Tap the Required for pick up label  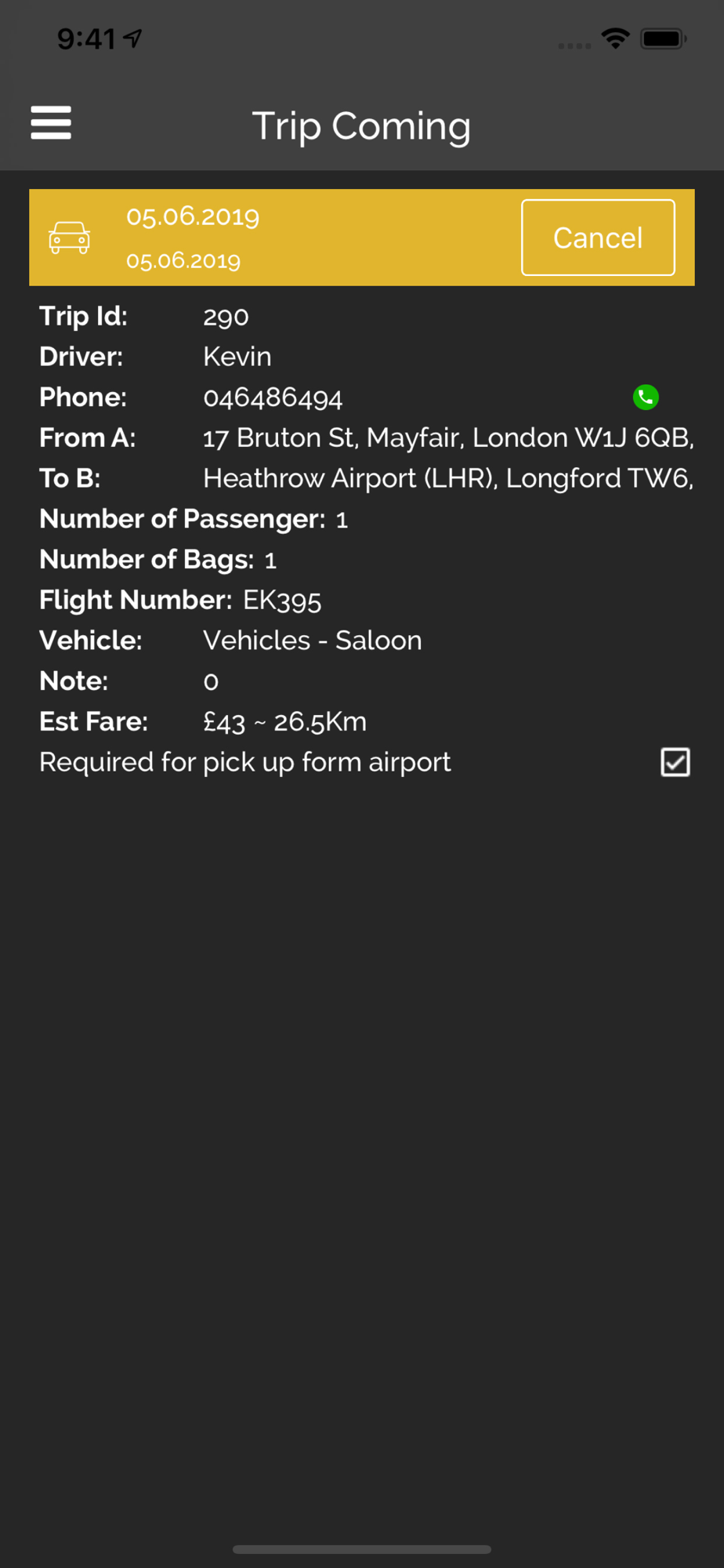click(245, 762)
